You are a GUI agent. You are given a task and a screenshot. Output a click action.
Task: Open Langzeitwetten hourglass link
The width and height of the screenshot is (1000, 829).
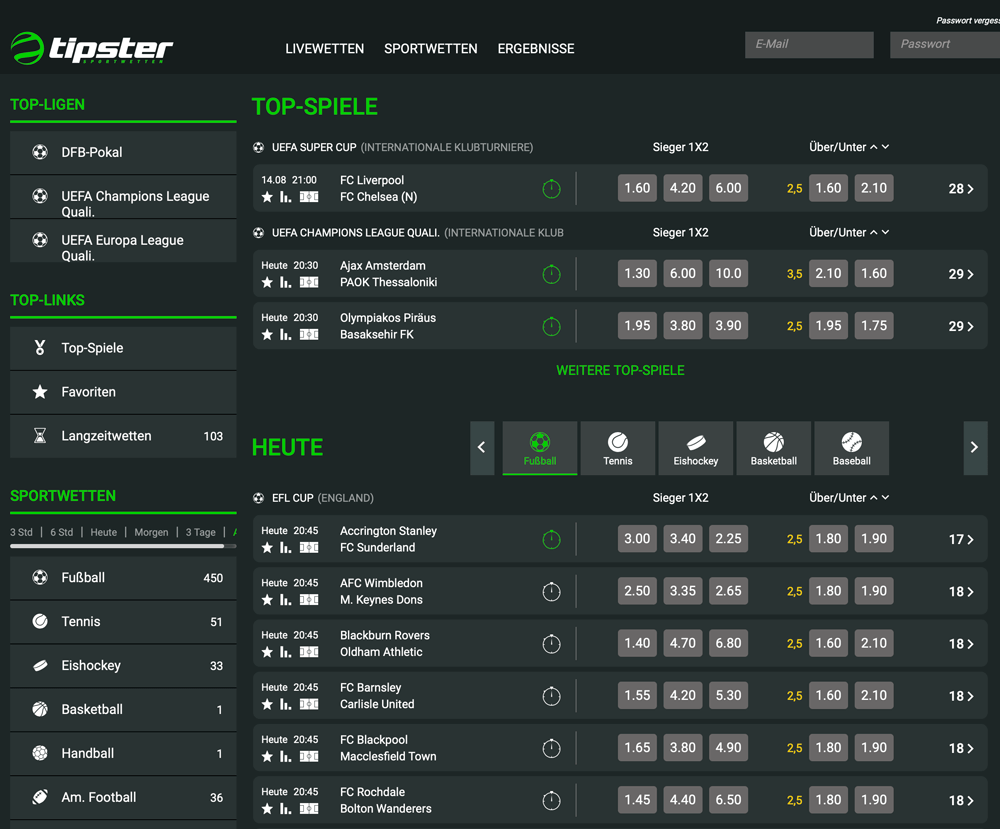pos(123,436)
